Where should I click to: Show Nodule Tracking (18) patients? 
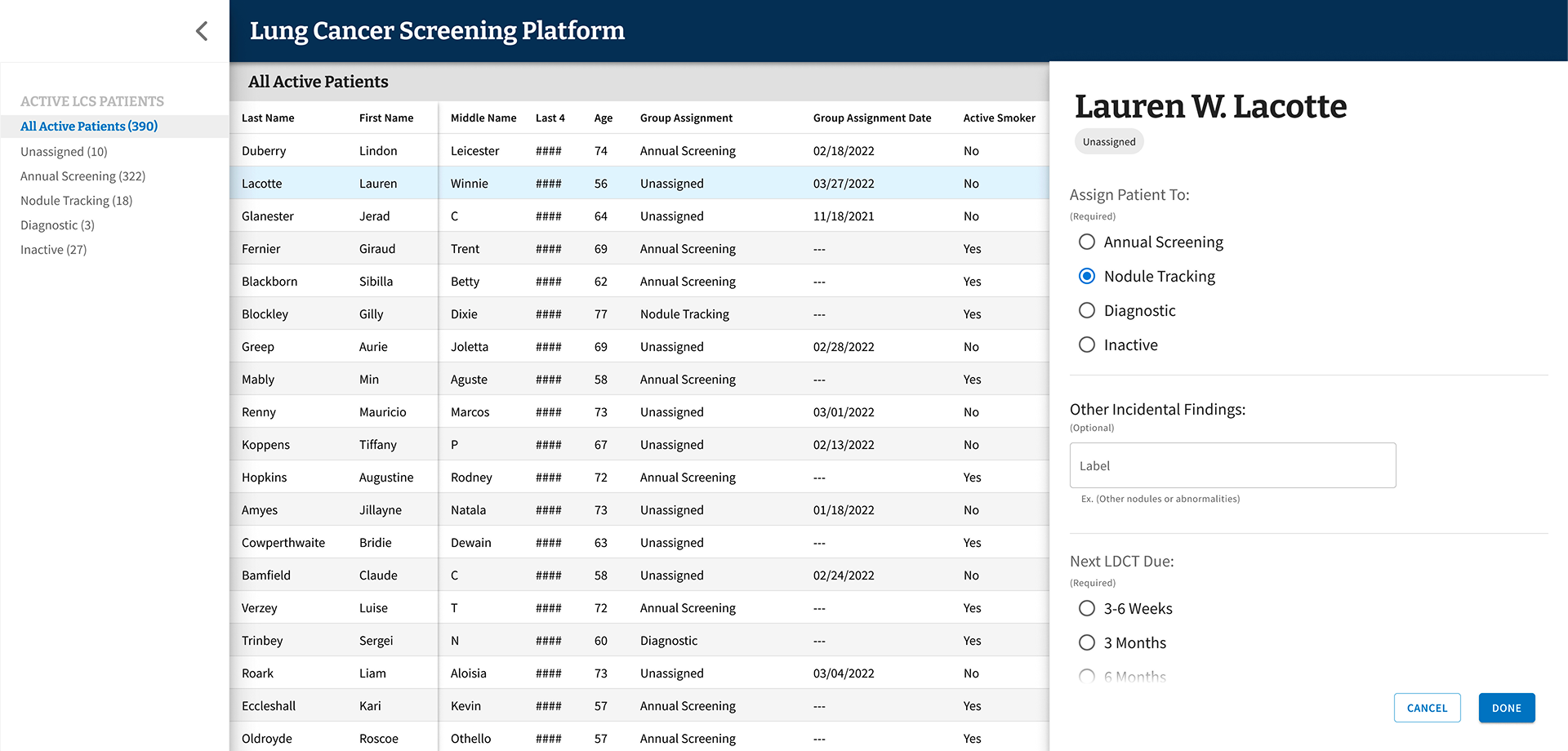tap(76, 201)
